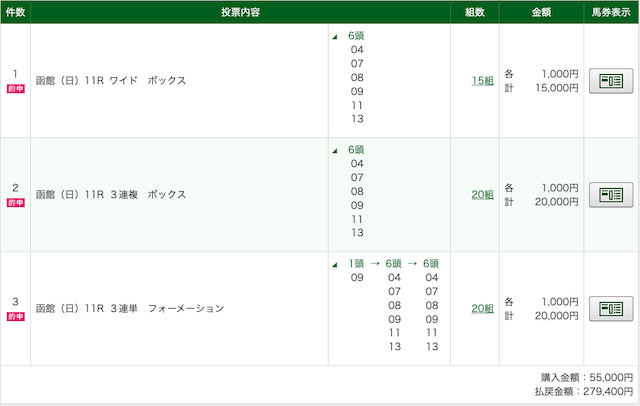
Task: Collapse horse list triangle in row 2
Action: 335,151
